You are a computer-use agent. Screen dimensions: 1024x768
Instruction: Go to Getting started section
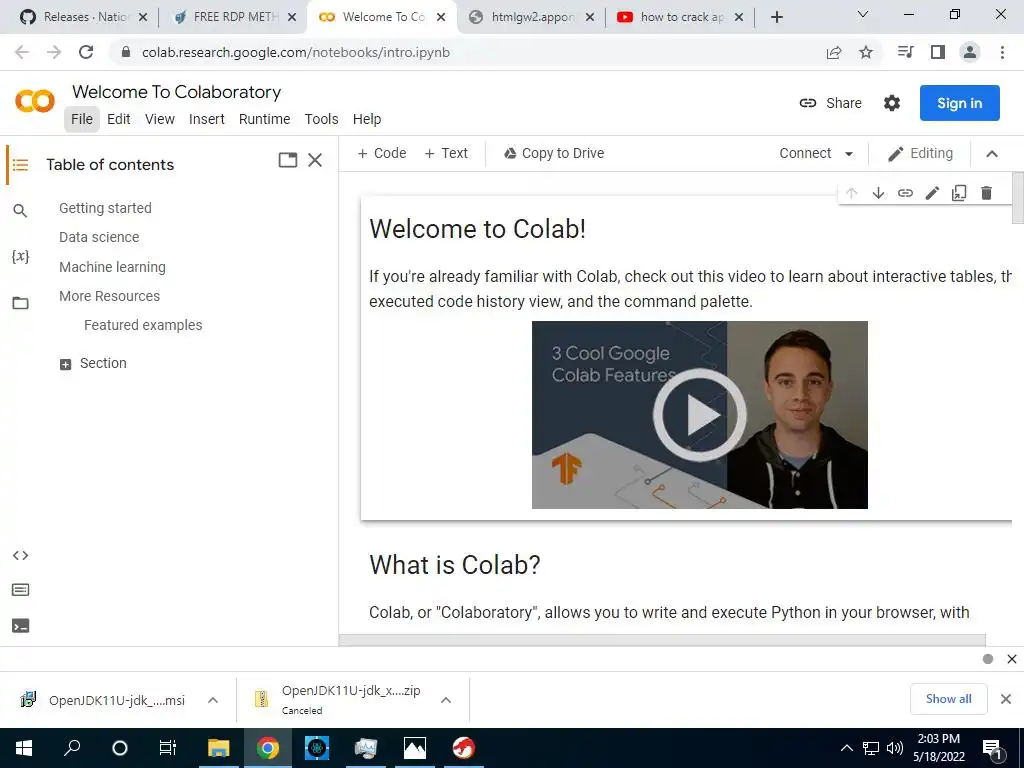click(105, 208)
